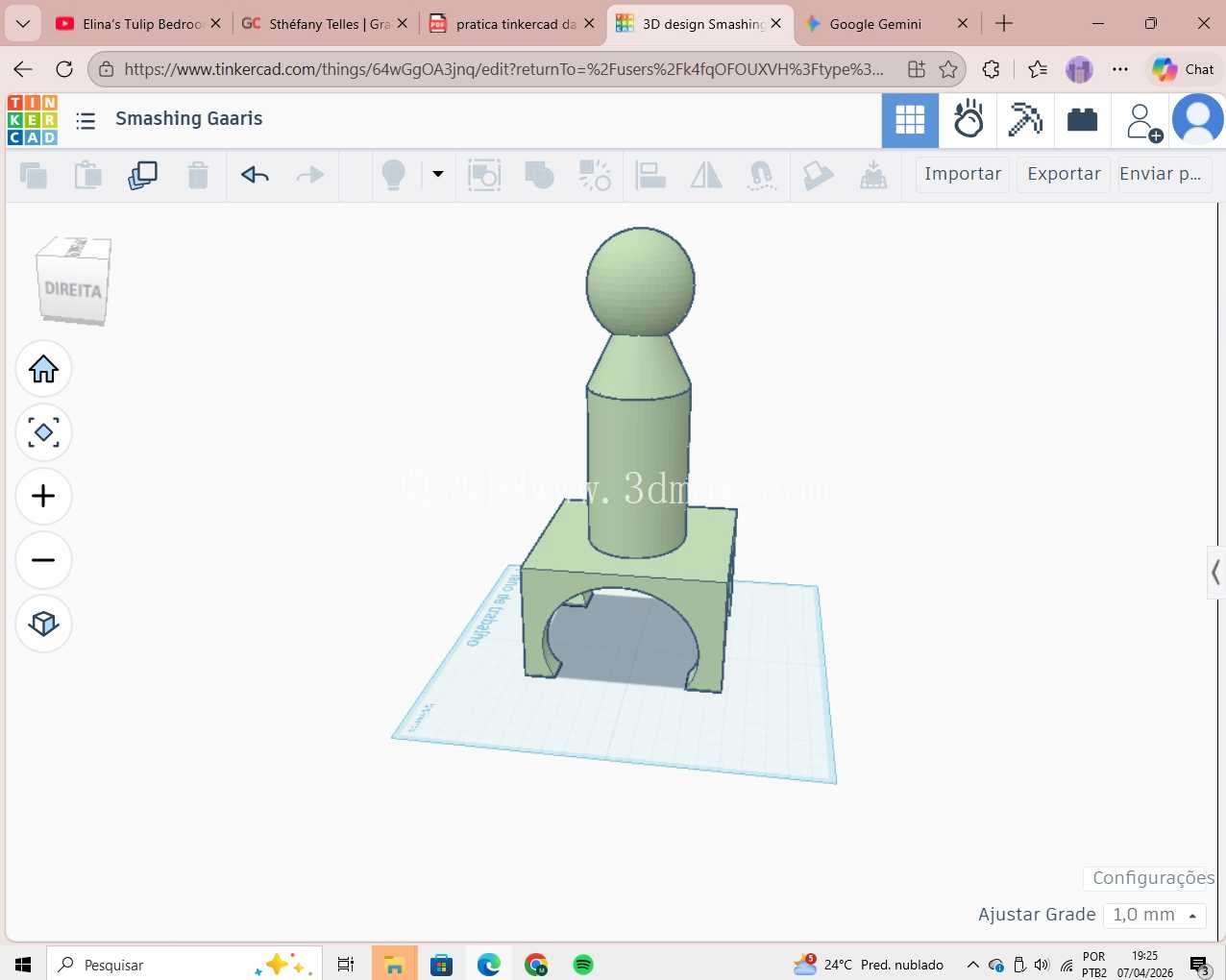Viewport: 1226px width, 980px height.
Task: Click the Copy tool
Action: click(x=34, y=176)
